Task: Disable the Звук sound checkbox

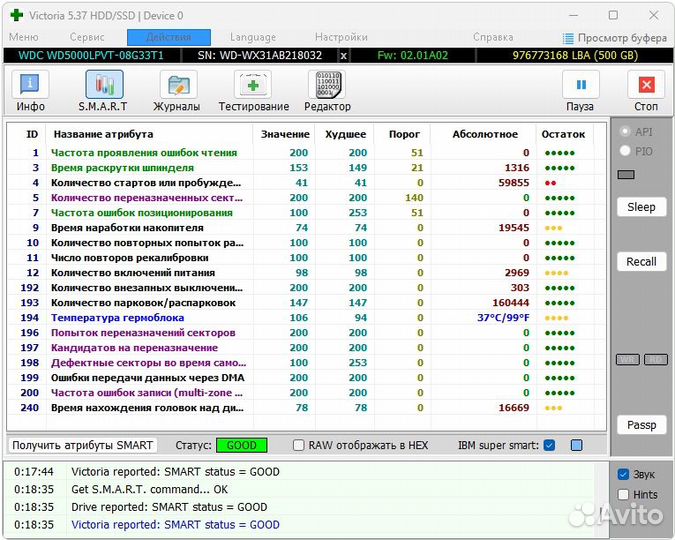Action: [624, 474]
